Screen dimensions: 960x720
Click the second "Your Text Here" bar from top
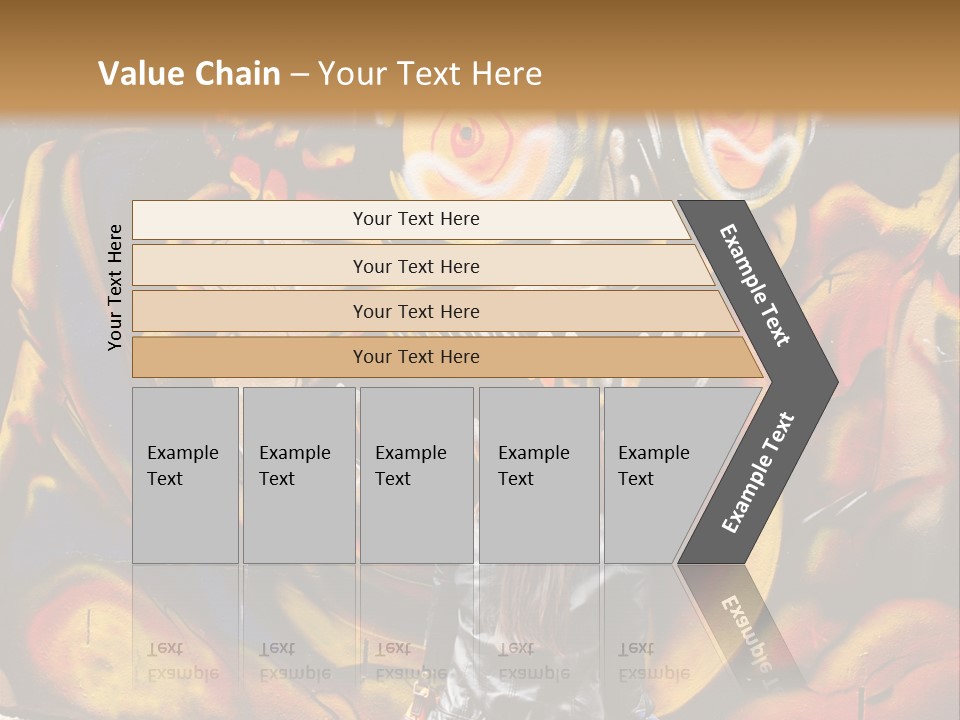(415, 266)
